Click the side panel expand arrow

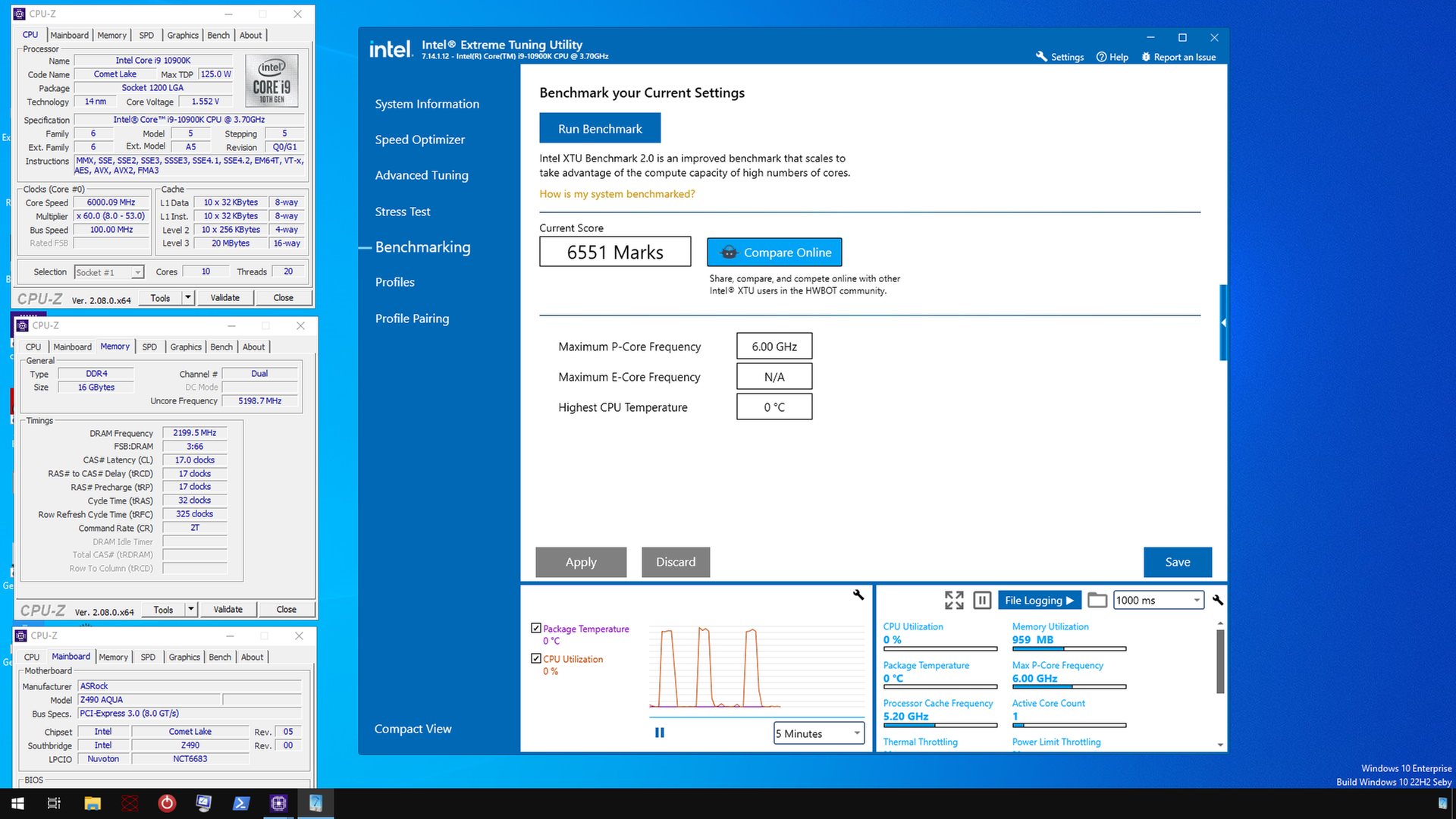tap(1223, 322)
